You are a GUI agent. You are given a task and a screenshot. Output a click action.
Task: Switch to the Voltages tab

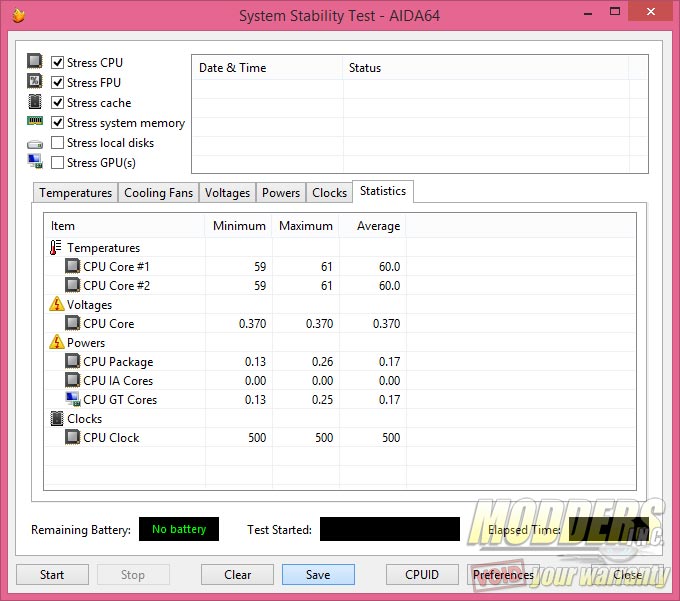coord(227,193)
